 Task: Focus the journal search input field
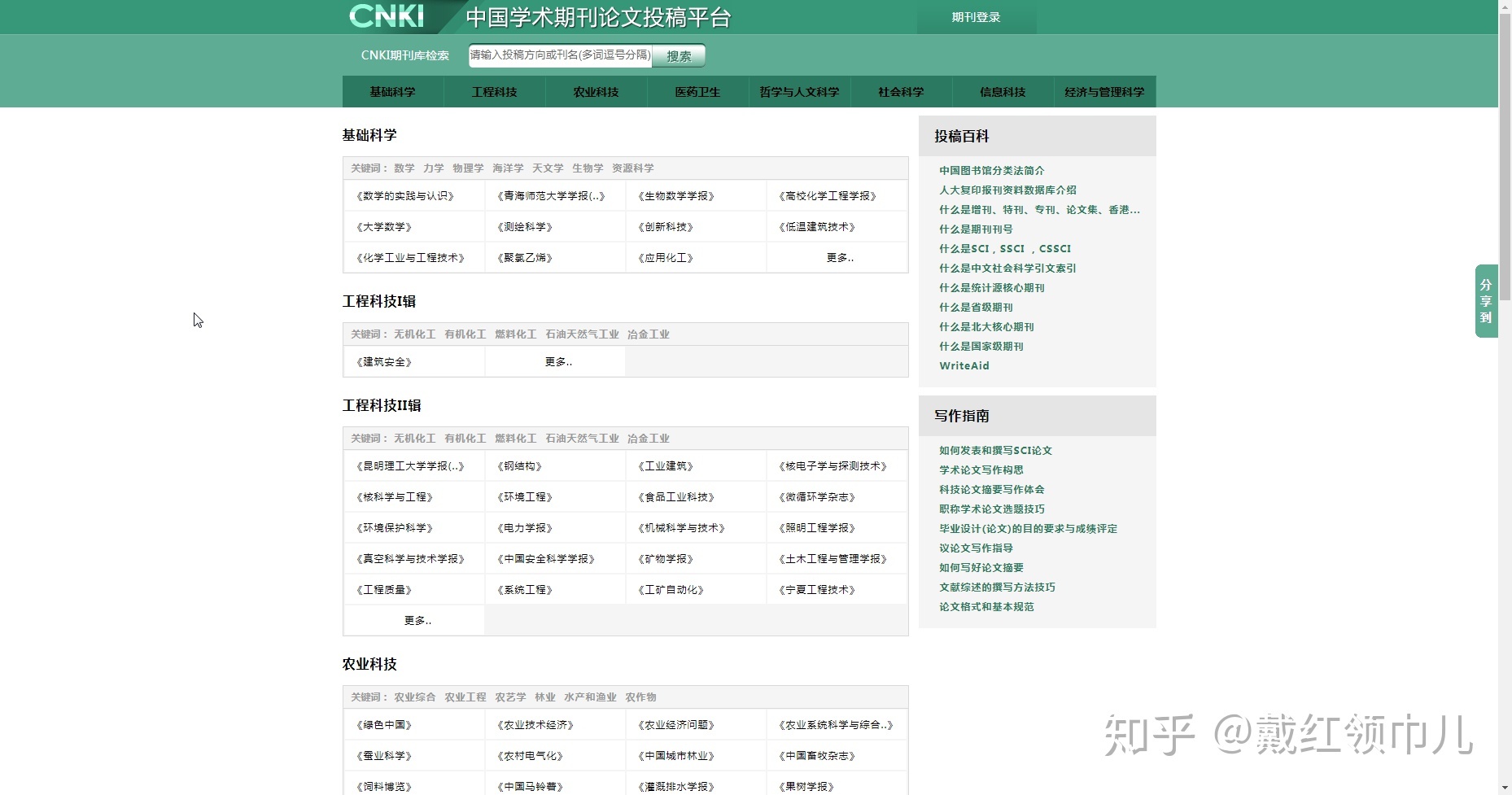(560, 55)
